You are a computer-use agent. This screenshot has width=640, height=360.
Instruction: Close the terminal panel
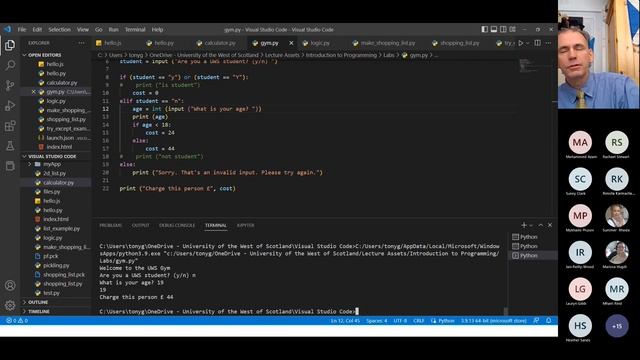550,225
